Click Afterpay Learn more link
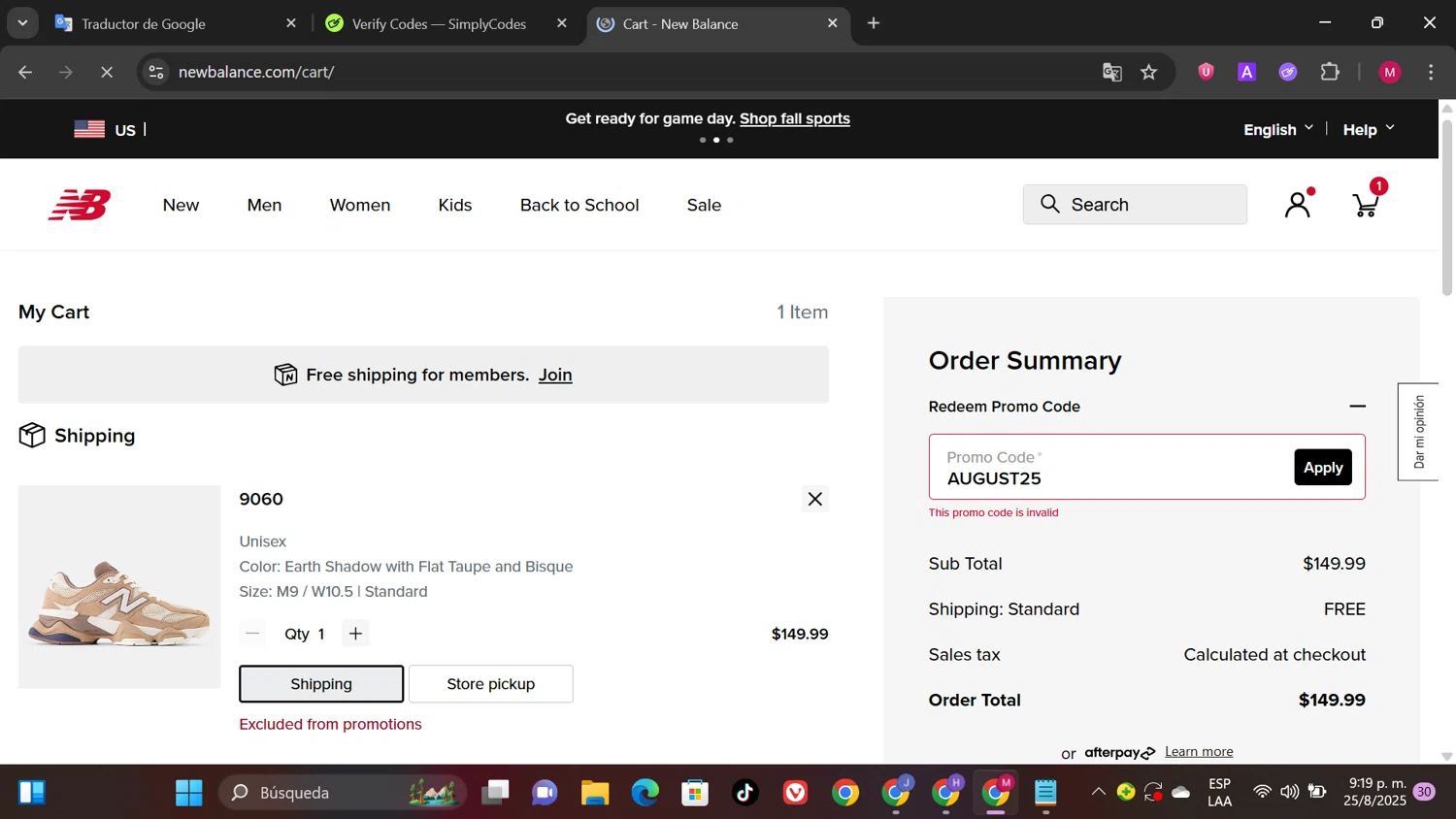This screenshot has height=819, width=1456. point(1199,751)
